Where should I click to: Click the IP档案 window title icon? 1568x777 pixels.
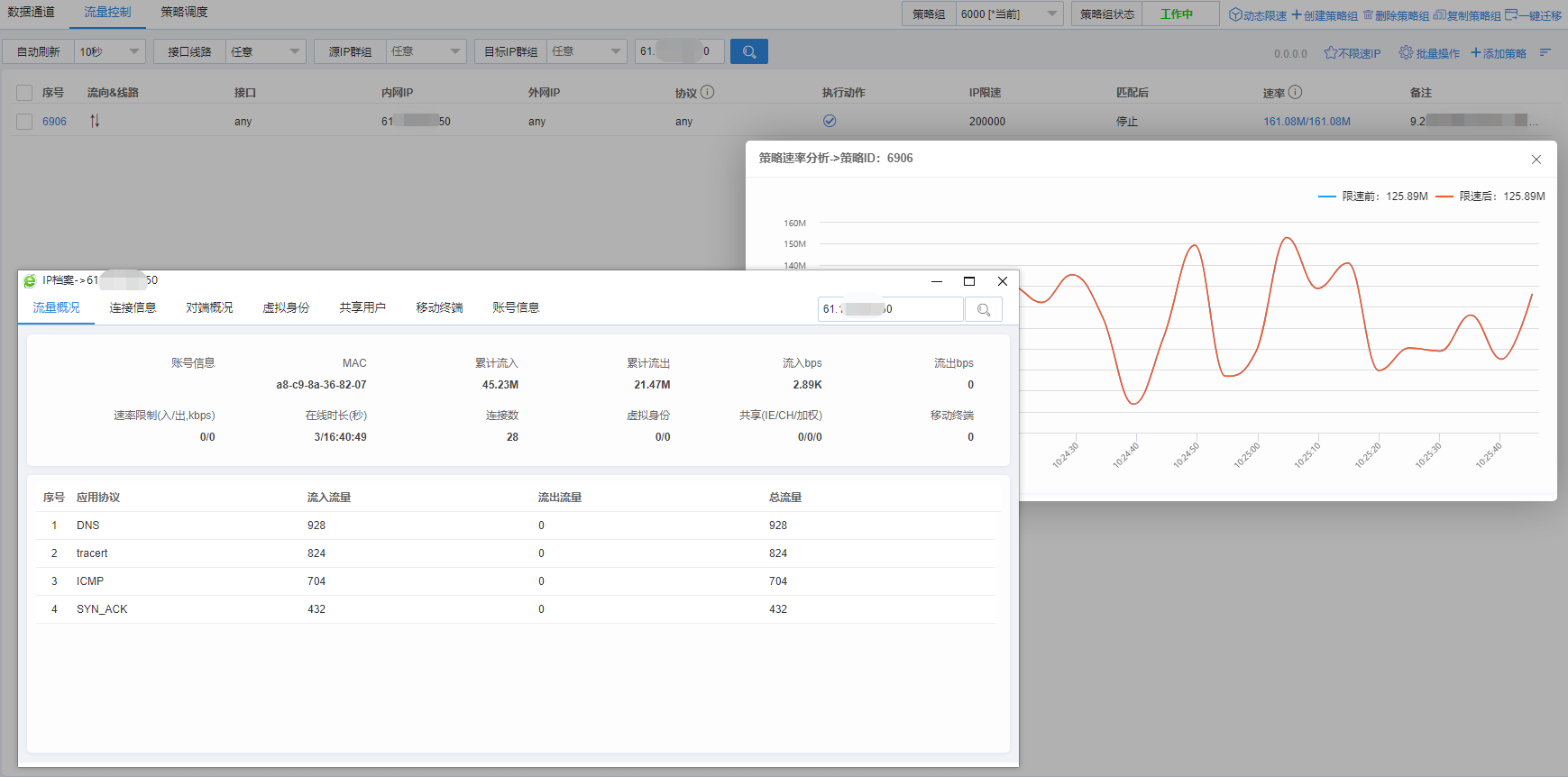(30, 280)
